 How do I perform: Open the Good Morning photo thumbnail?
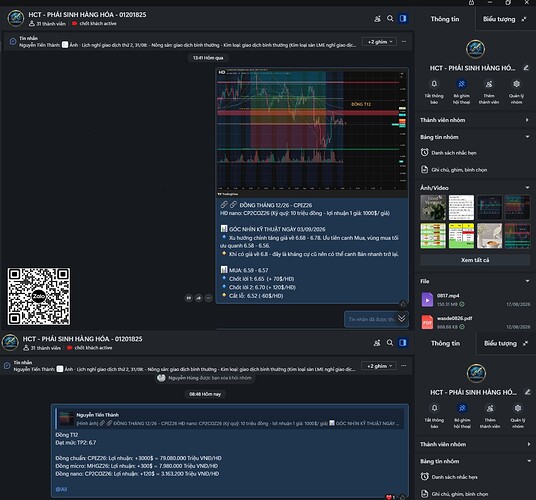tap(433, 208)
